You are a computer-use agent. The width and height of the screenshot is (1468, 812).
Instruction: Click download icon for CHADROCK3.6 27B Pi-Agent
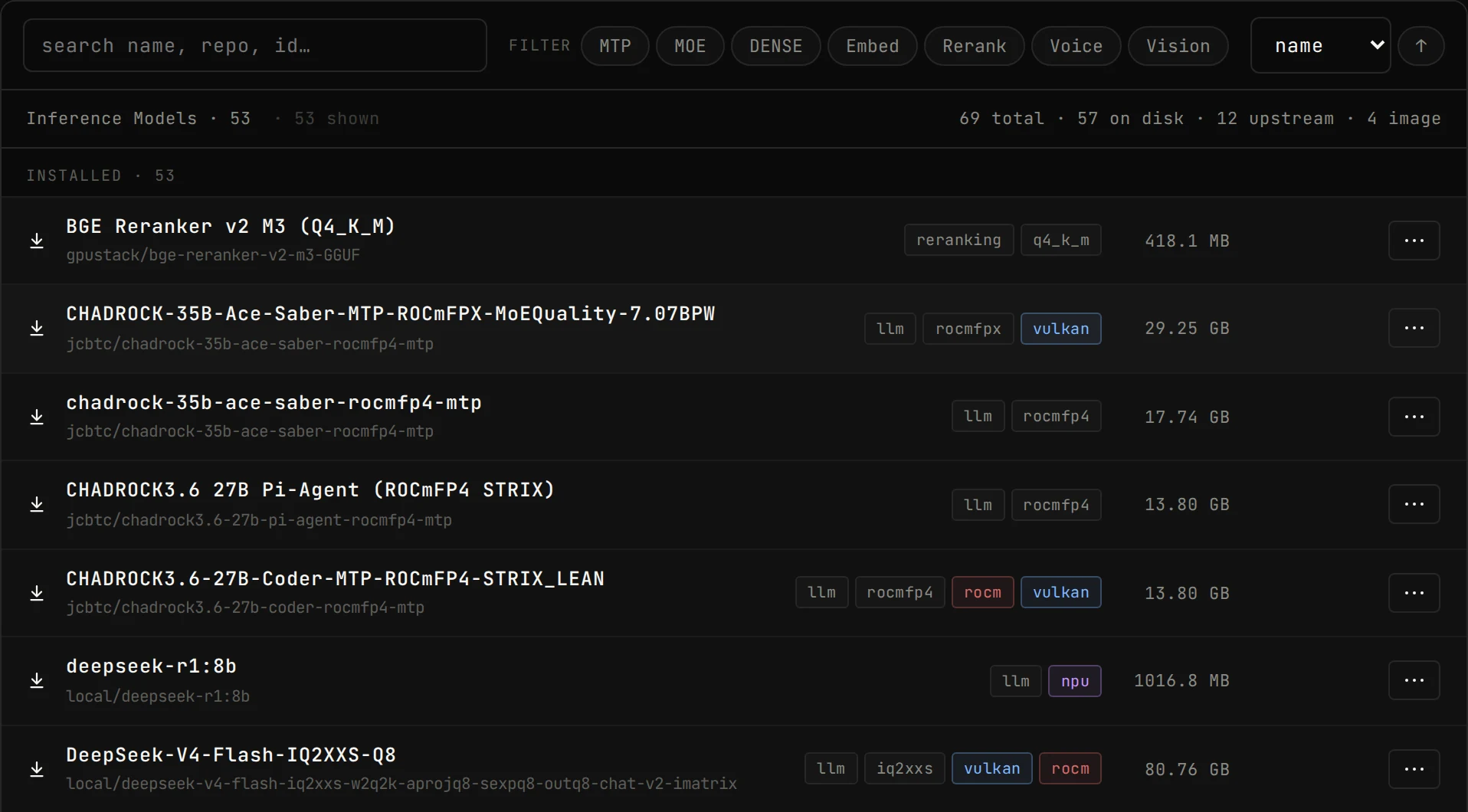37,504
